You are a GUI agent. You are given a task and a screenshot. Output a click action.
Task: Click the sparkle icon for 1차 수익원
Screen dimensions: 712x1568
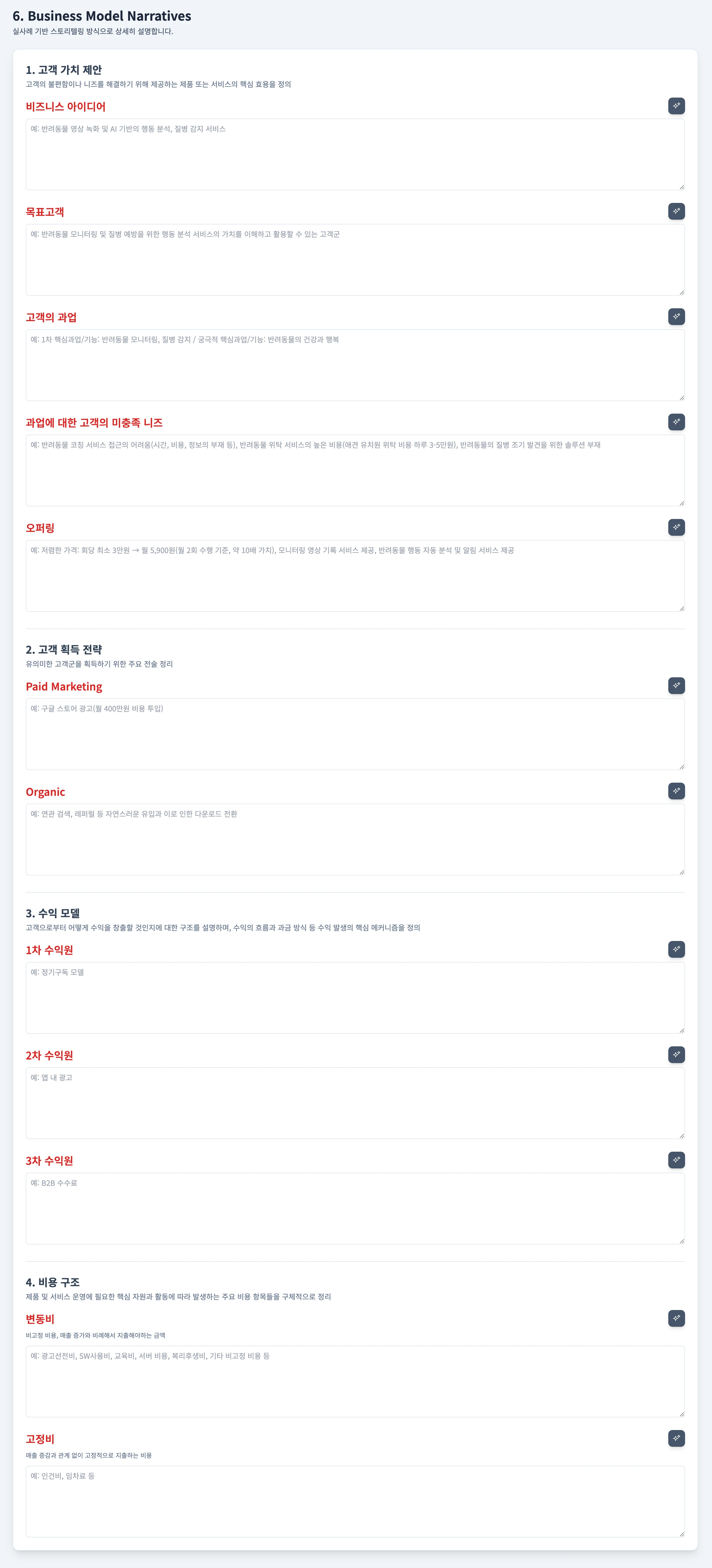pos(676,949)
